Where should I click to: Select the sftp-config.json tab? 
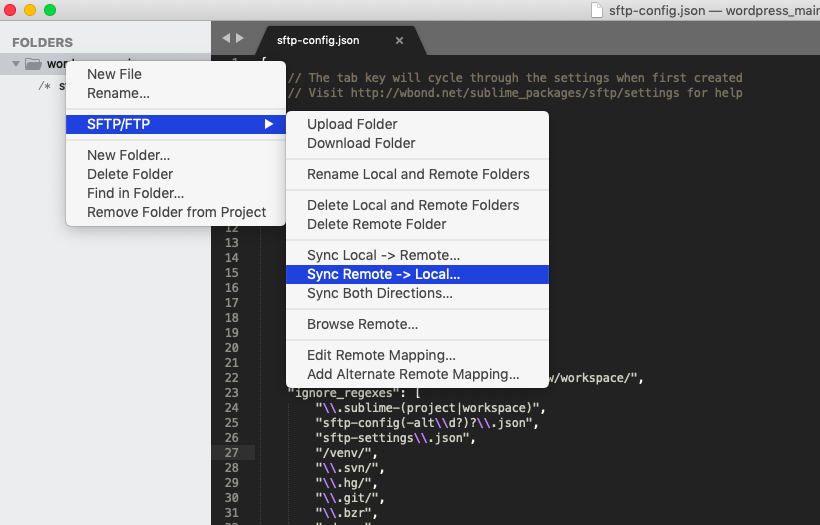pyautogui.click(x=318, y=41)
